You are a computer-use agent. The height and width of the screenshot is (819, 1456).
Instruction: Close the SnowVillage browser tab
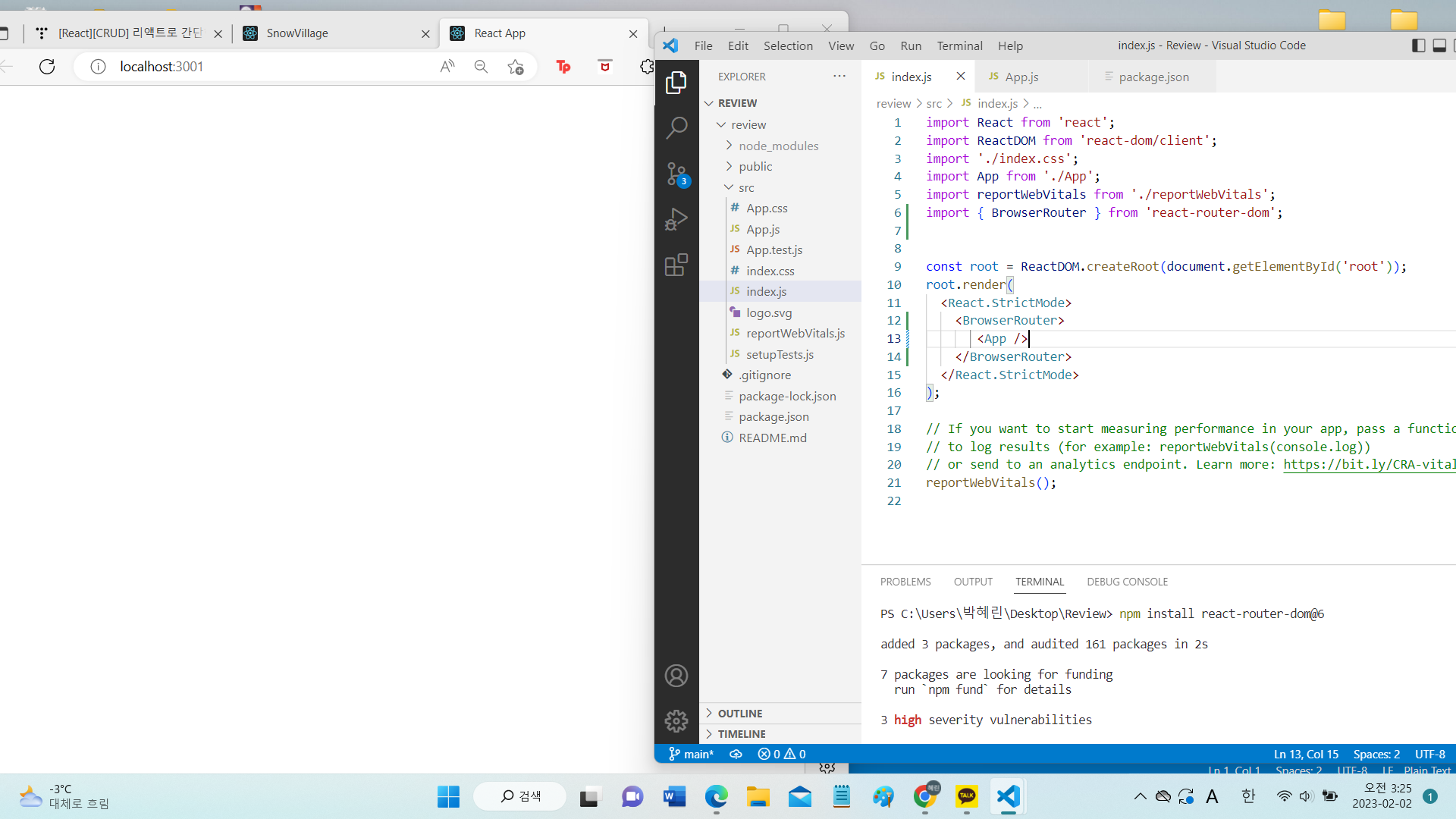425,33
